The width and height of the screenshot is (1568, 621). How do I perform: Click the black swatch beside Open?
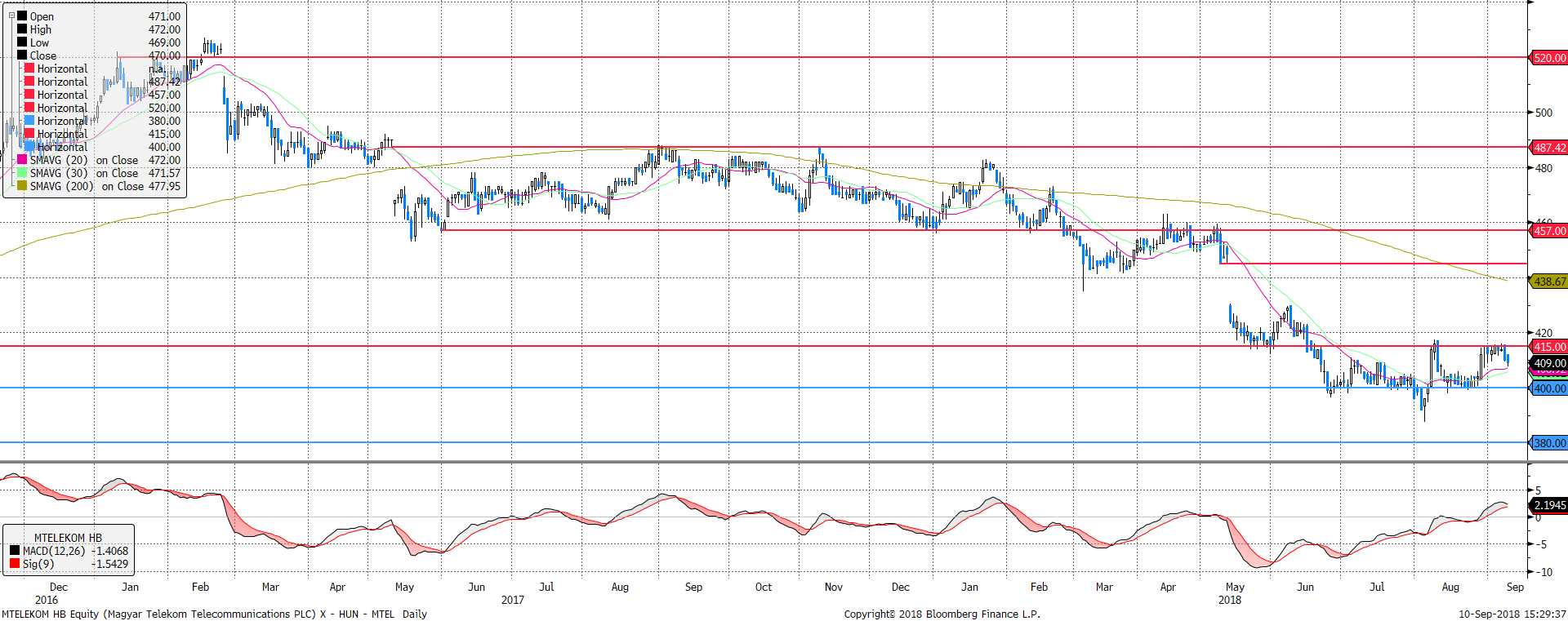[22, 16]
